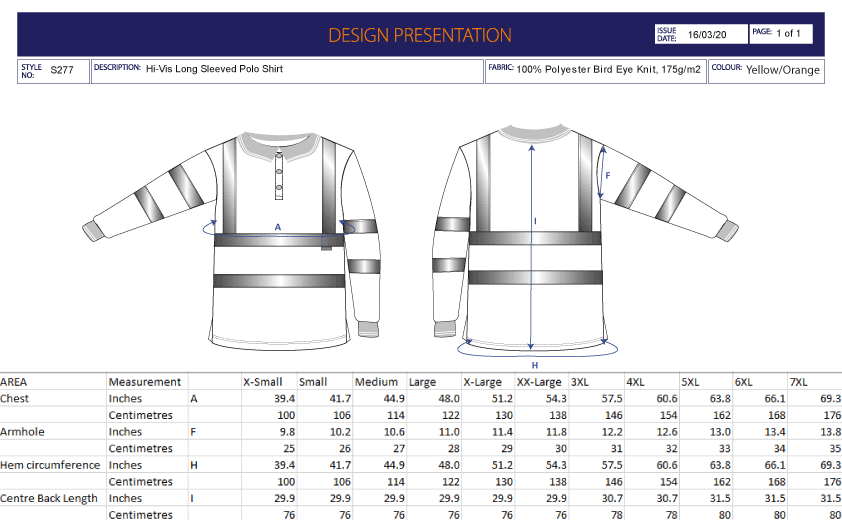The image size is (842, 520).
Task: Select Centre Back Length inches 5XL cell 31.5
Action: tap(720, 499)
